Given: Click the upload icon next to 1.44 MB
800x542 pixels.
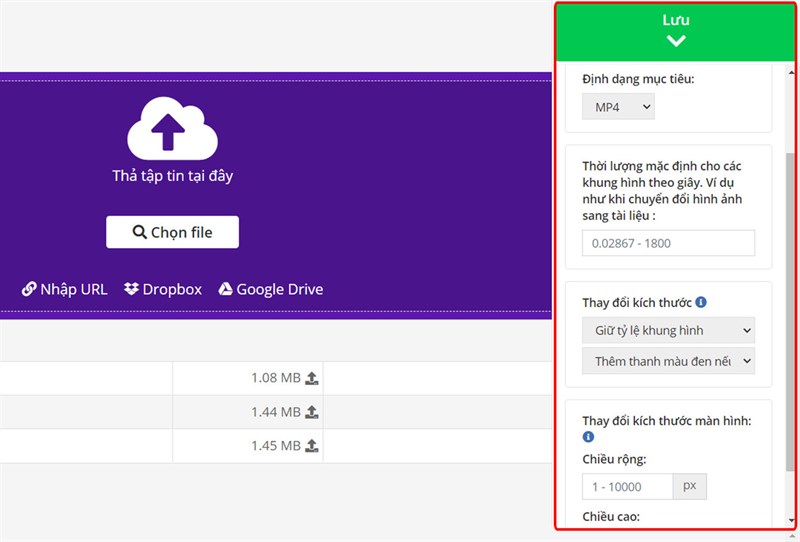Looking at the screenshot, I should coord(312,412).
